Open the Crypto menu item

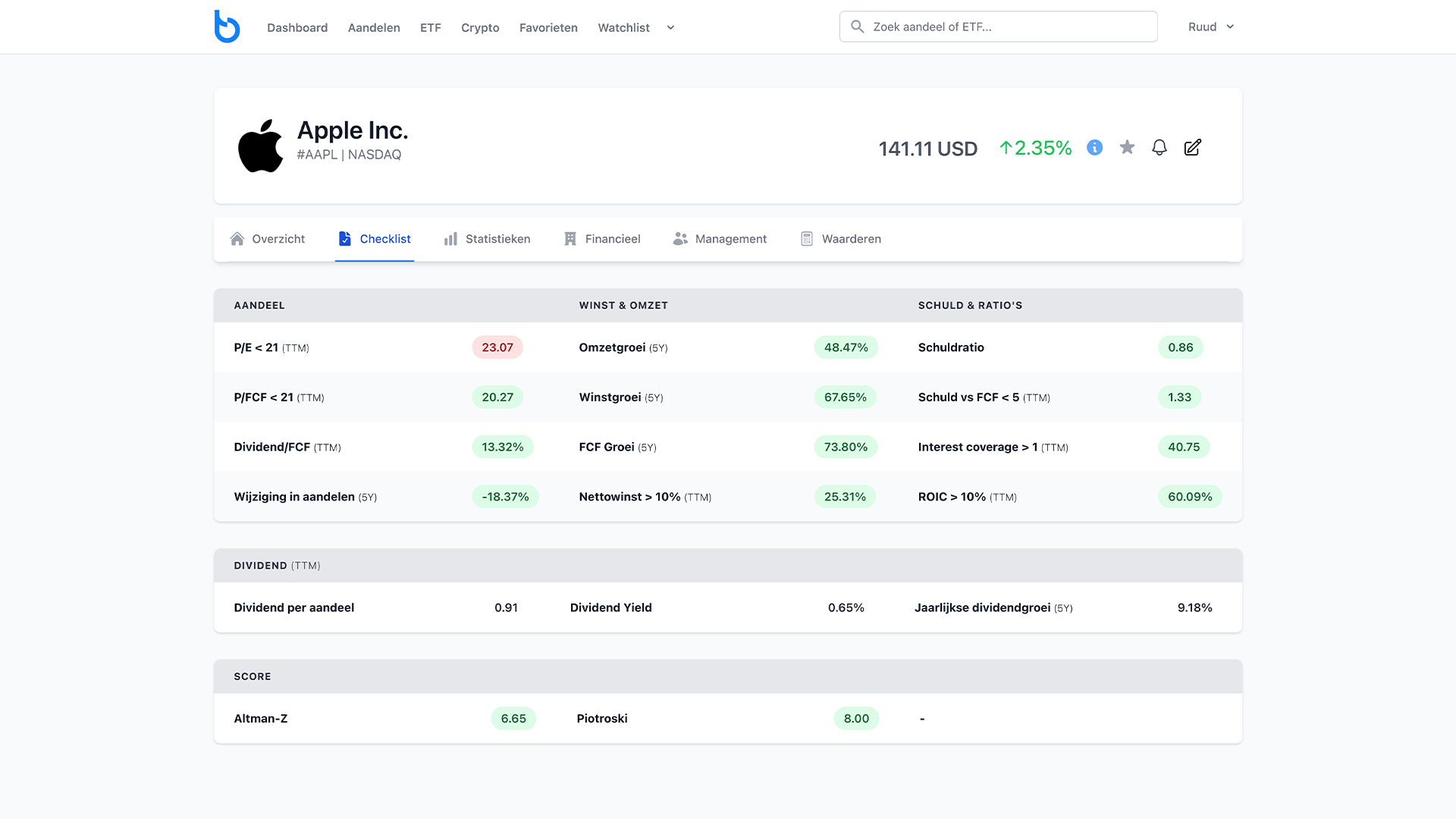(x=480, y=27)
